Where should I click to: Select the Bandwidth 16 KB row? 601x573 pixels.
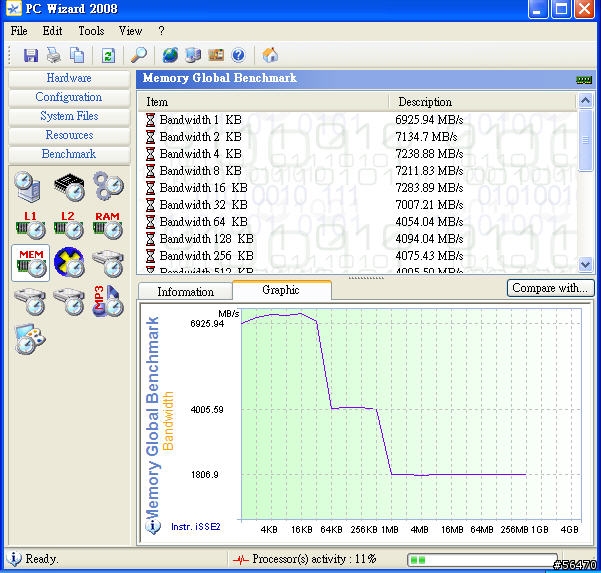click(x=357, y=188)
